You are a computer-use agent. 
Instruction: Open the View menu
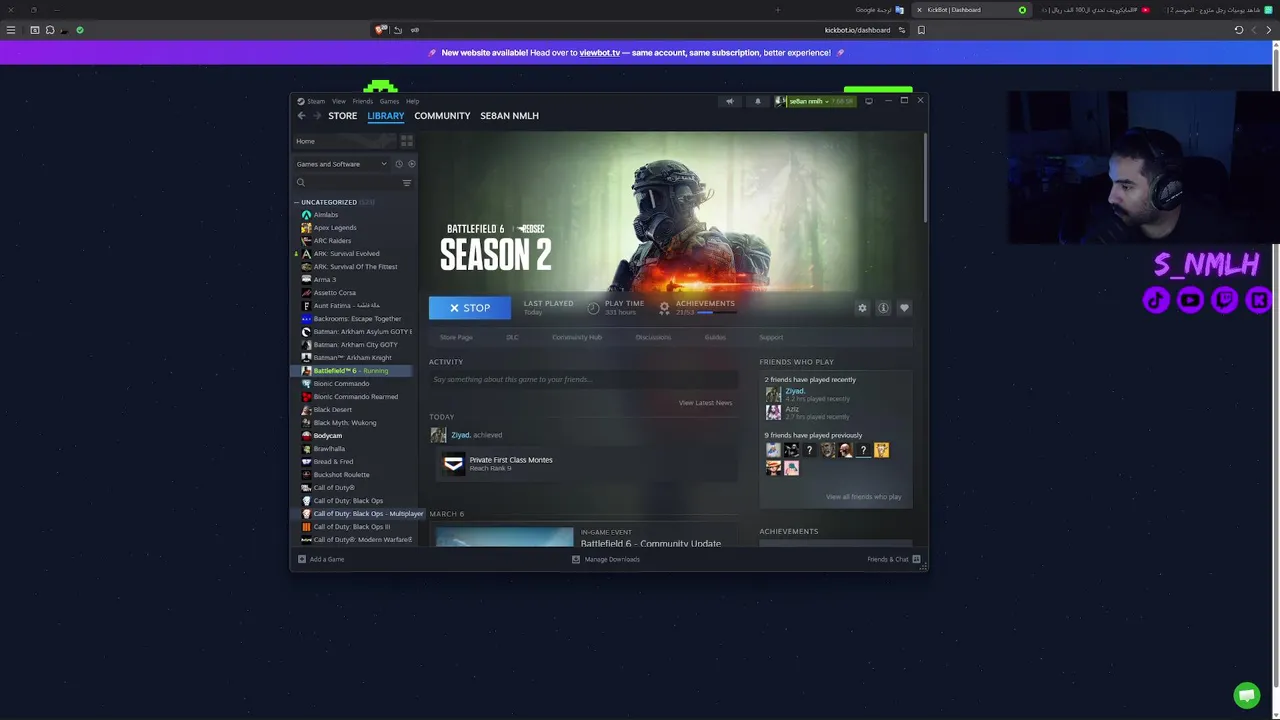point(339,101)
